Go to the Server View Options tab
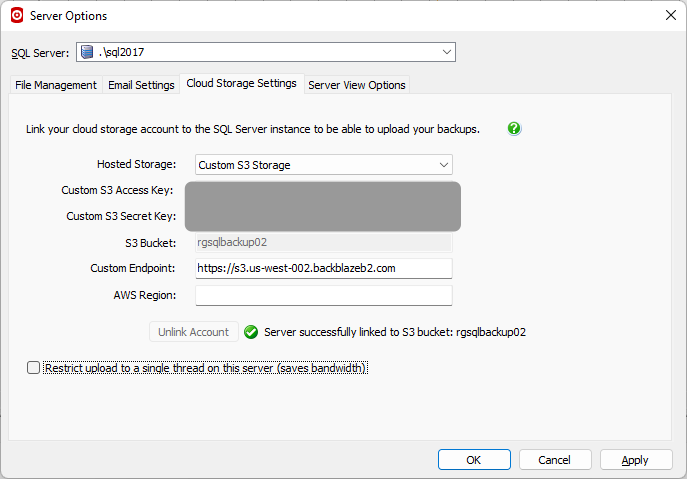 click(x=357, y=85)
